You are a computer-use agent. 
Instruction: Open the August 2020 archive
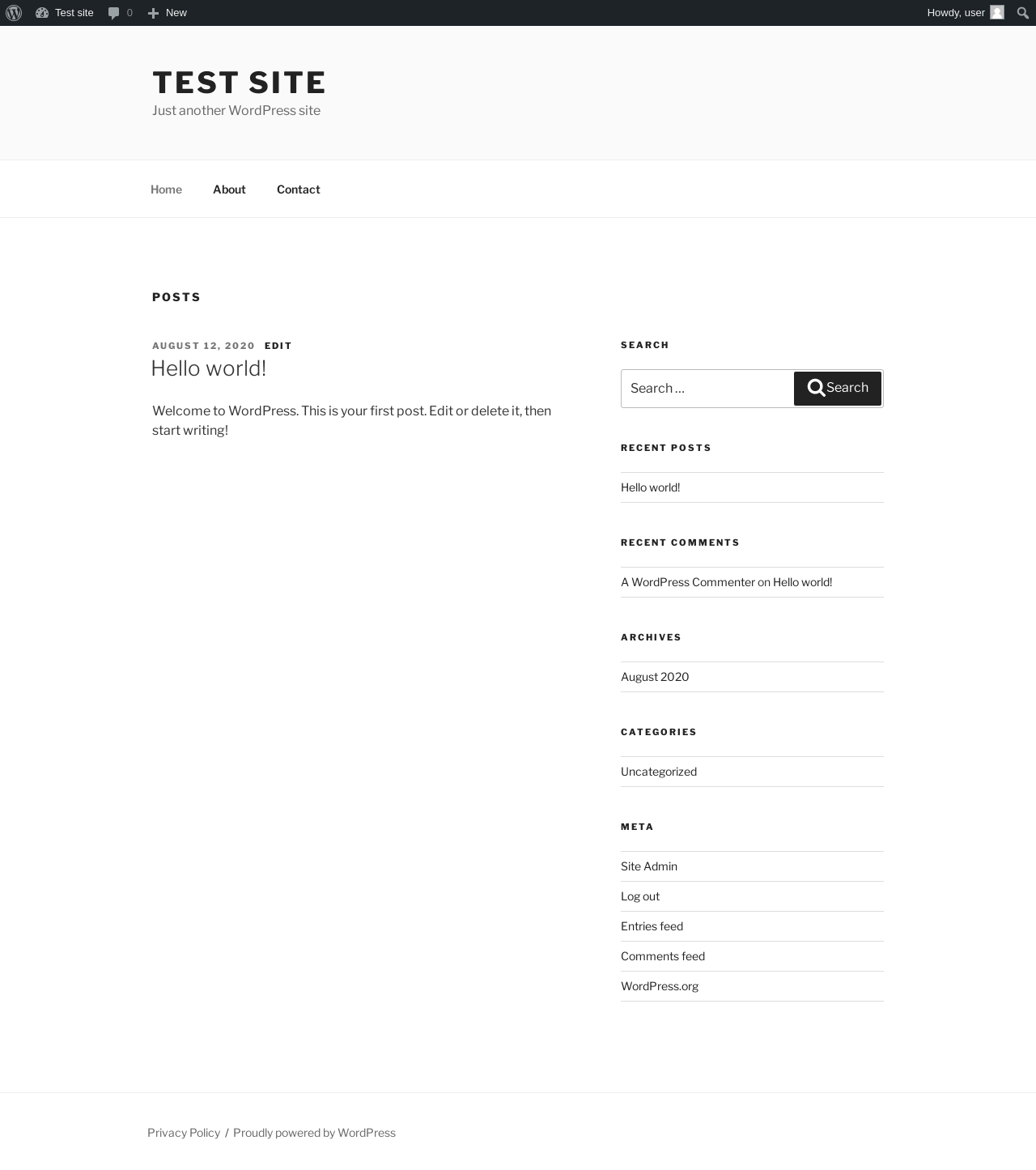tap(655, 677)
